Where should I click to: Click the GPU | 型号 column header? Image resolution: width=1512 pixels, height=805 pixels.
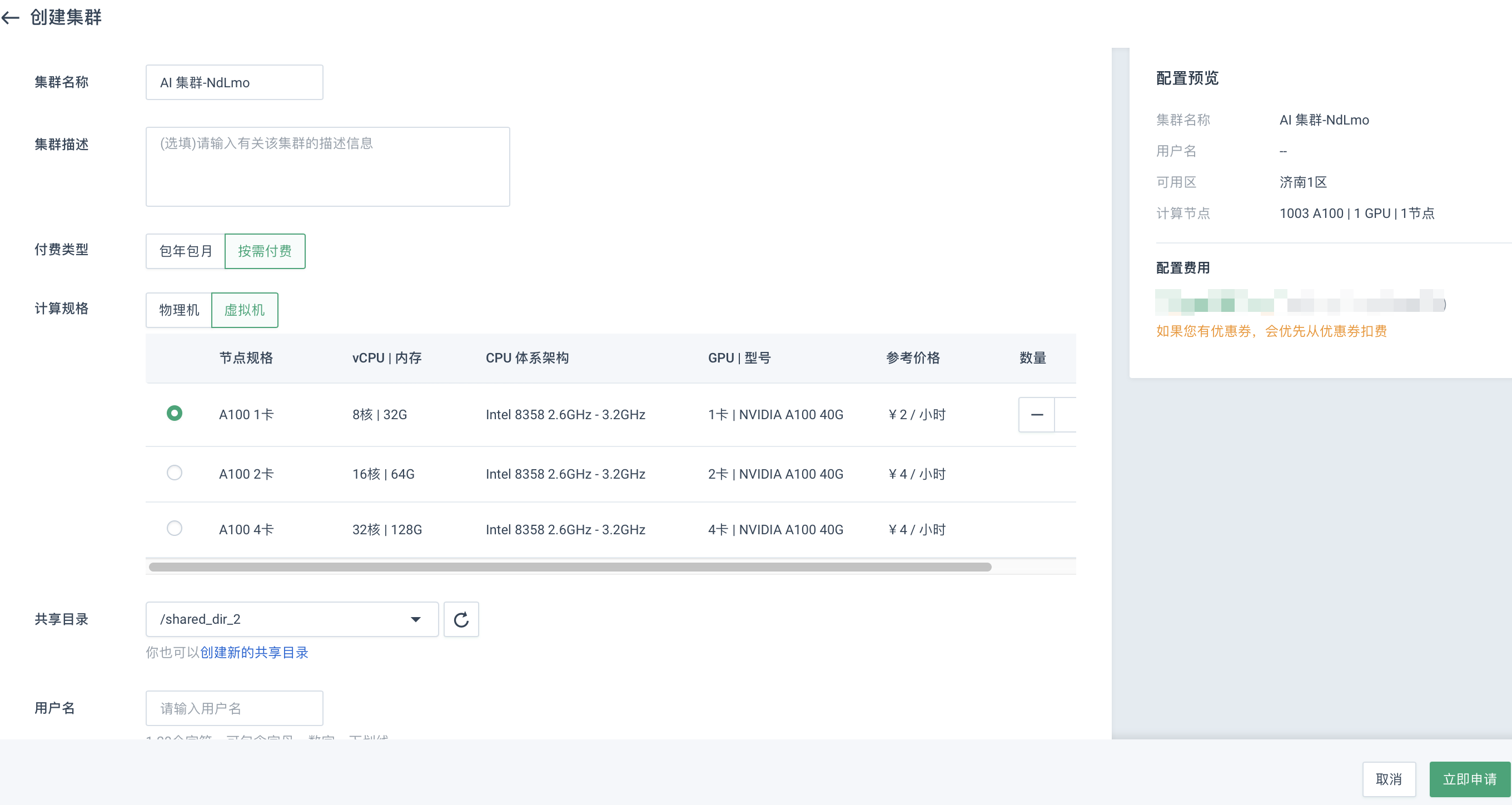739,358
